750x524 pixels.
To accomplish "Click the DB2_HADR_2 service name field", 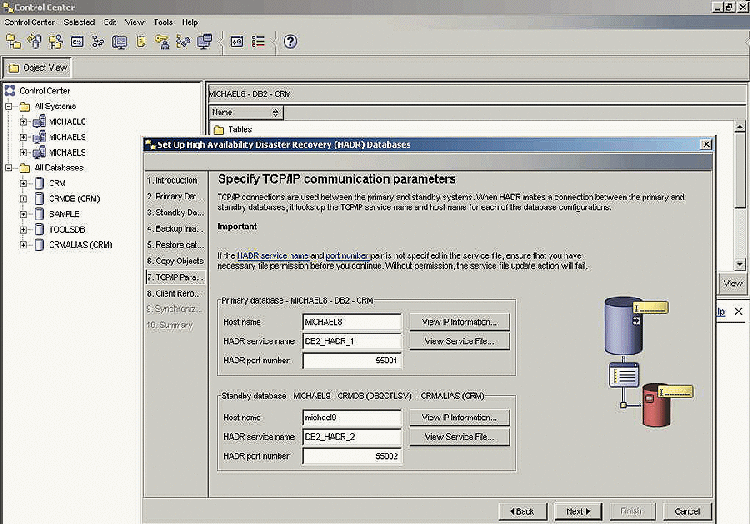I will click(x=352, y=437).
